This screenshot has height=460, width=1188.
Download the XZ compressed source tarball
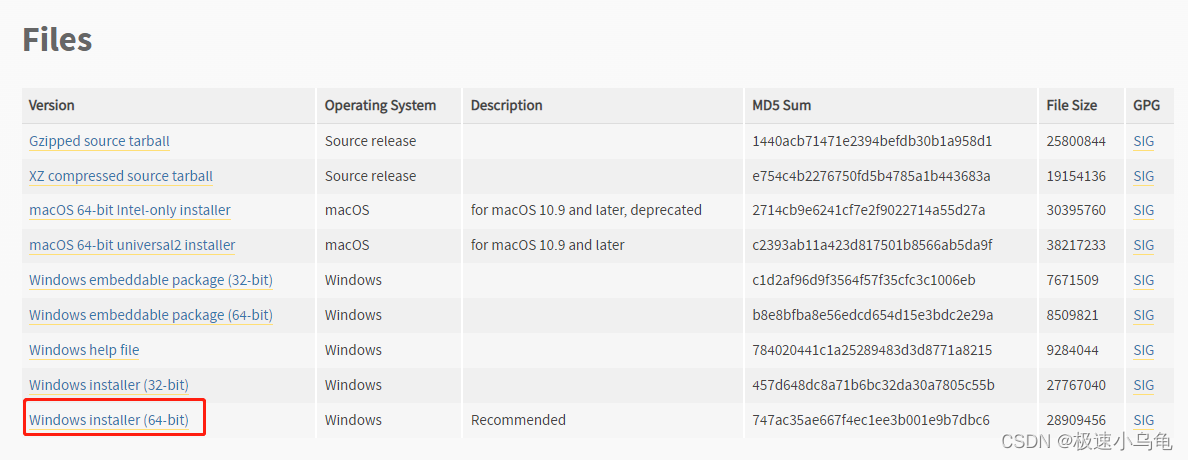(x=120, y=176)
